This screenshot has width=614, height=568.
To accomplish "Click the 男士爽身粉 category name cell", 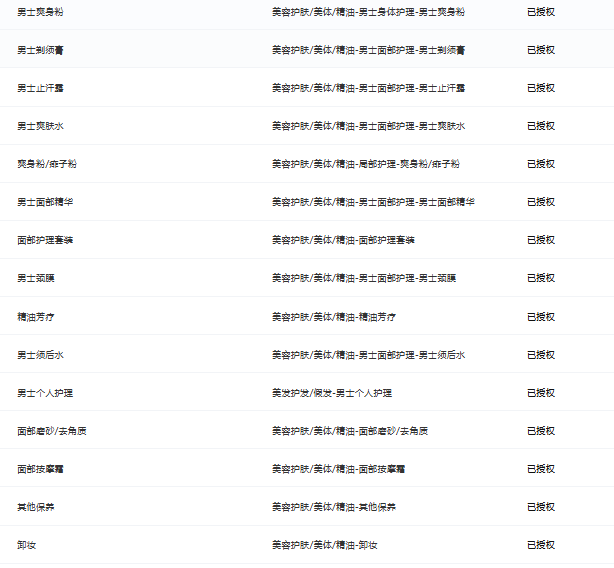I will (41, 12).
